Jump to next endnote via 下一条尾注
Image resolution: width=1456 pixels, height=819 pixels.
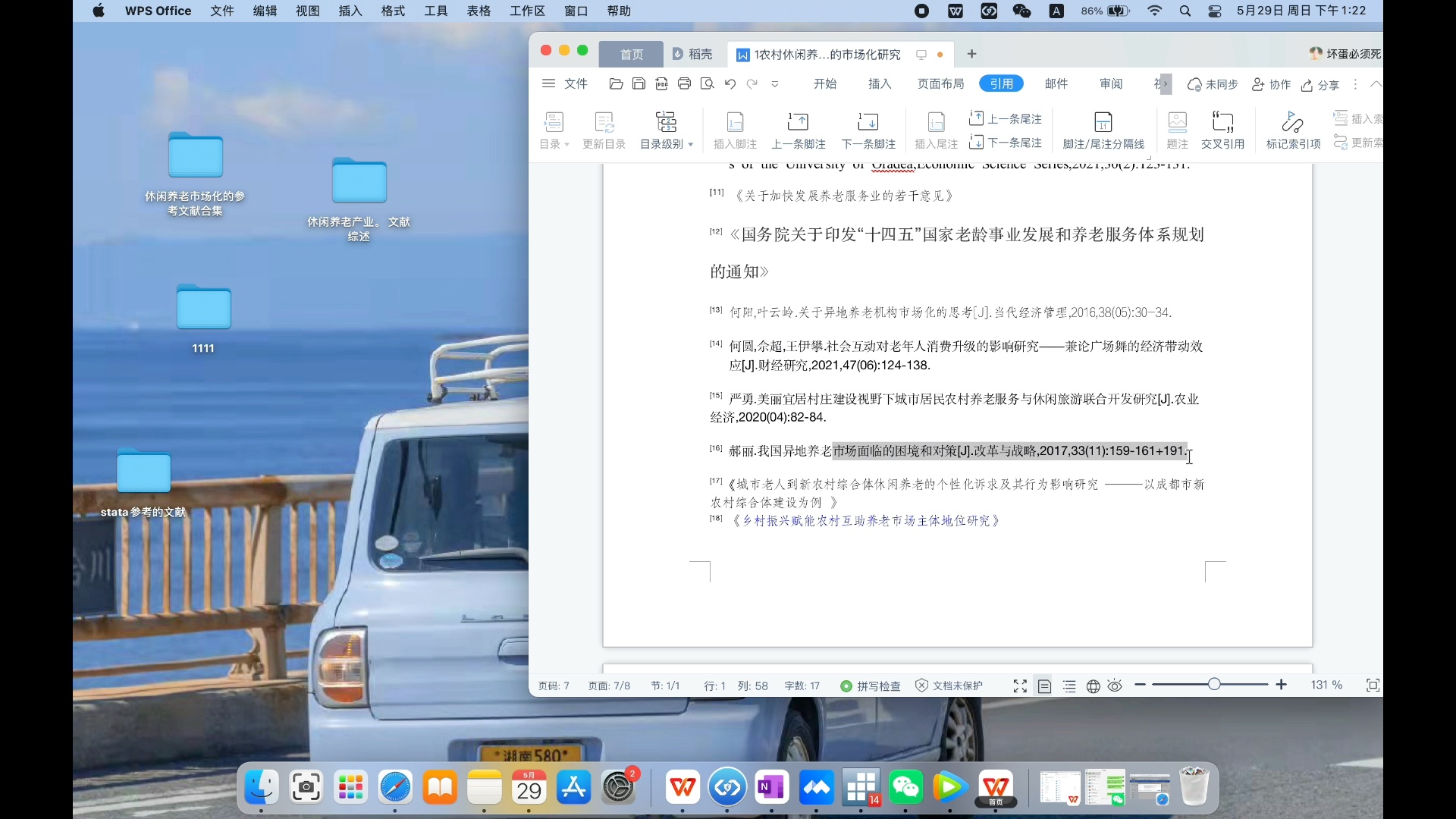coord(1006,143)
